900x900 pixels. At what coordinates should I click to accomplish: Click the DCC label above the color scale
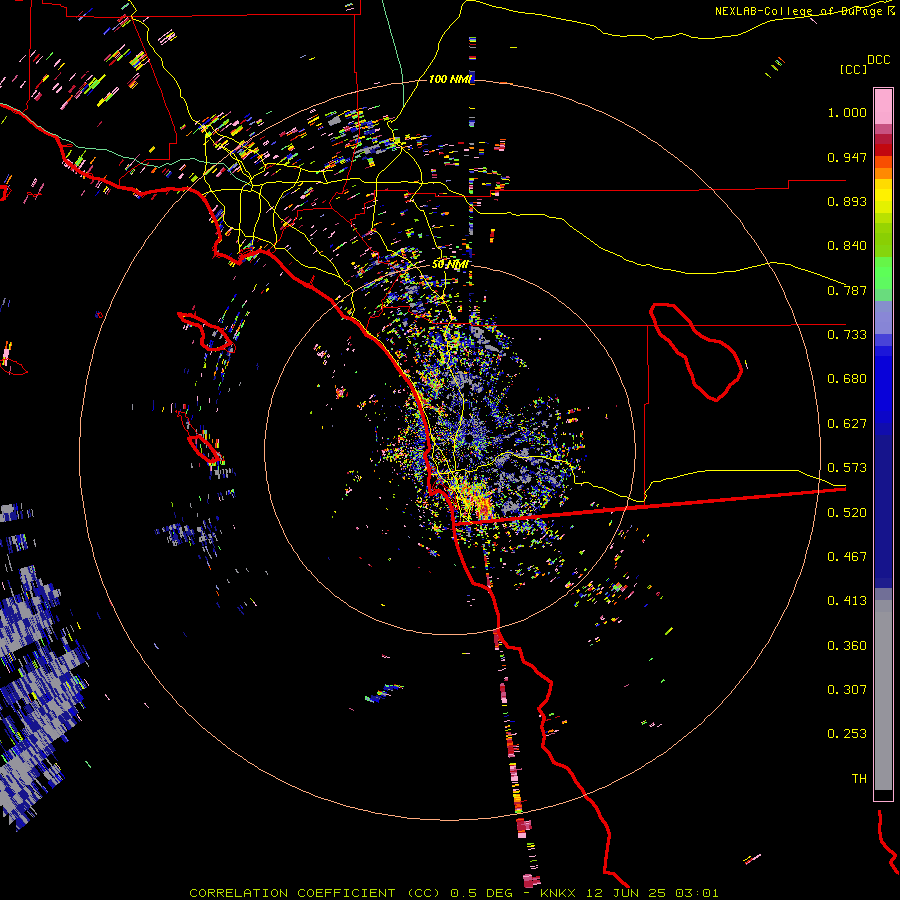point(879,60)
